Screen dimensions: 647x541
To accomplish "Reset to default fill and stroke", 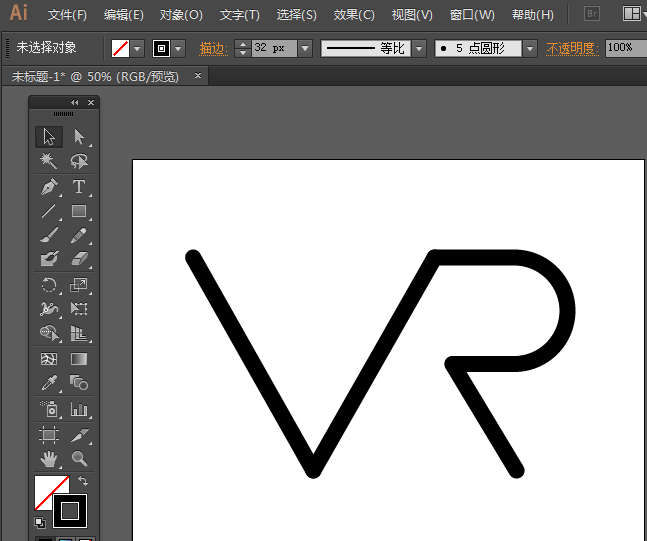I will [40, 523].
